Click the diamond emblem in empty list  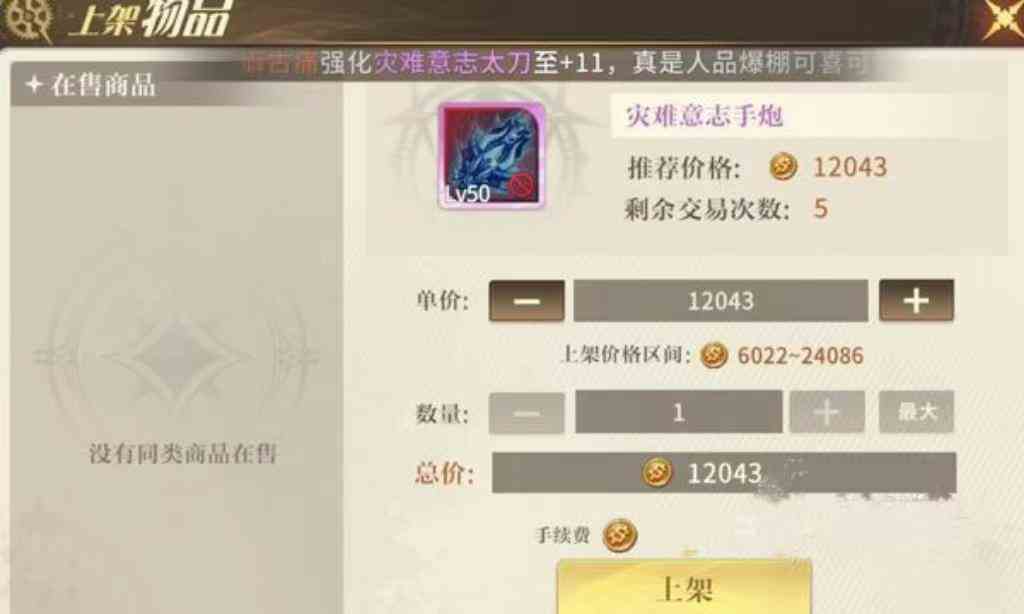coord(176,357)
